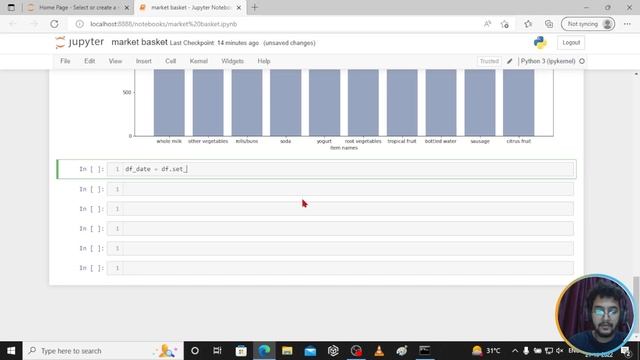The image size is (640, 360).
Task: Go back with the browser back arrow
Action: tap(13, 24)
